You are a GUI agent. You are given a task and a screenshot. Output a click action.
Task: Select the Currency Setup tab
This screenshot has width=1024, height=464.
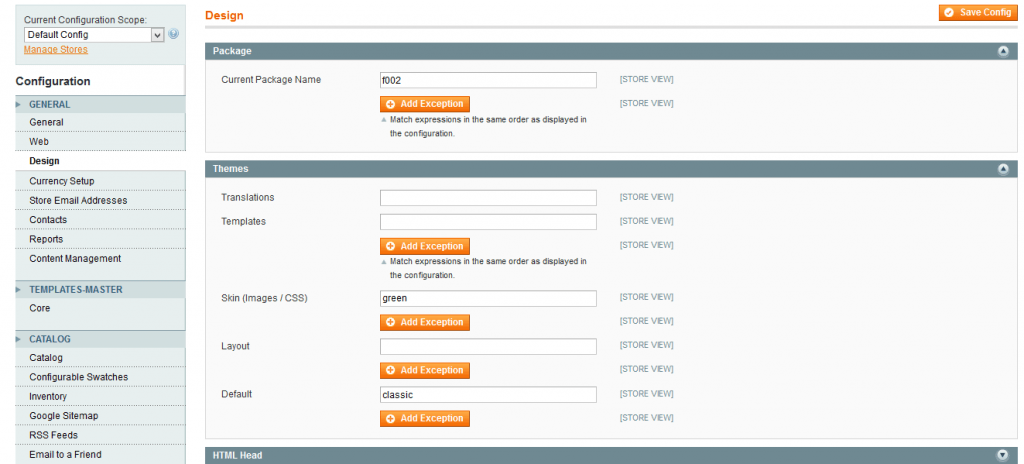pyautogui.click(x=61, y=181)
